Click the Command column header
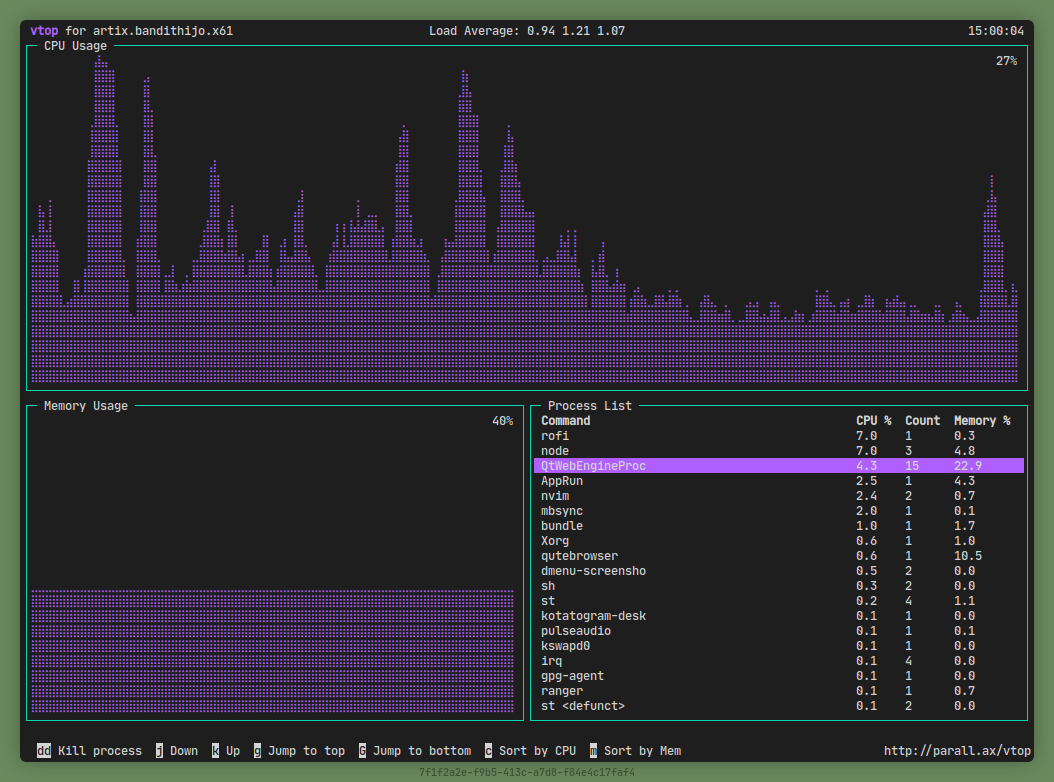The width and height of the screenshot is (1054, 782). (565, 420)
